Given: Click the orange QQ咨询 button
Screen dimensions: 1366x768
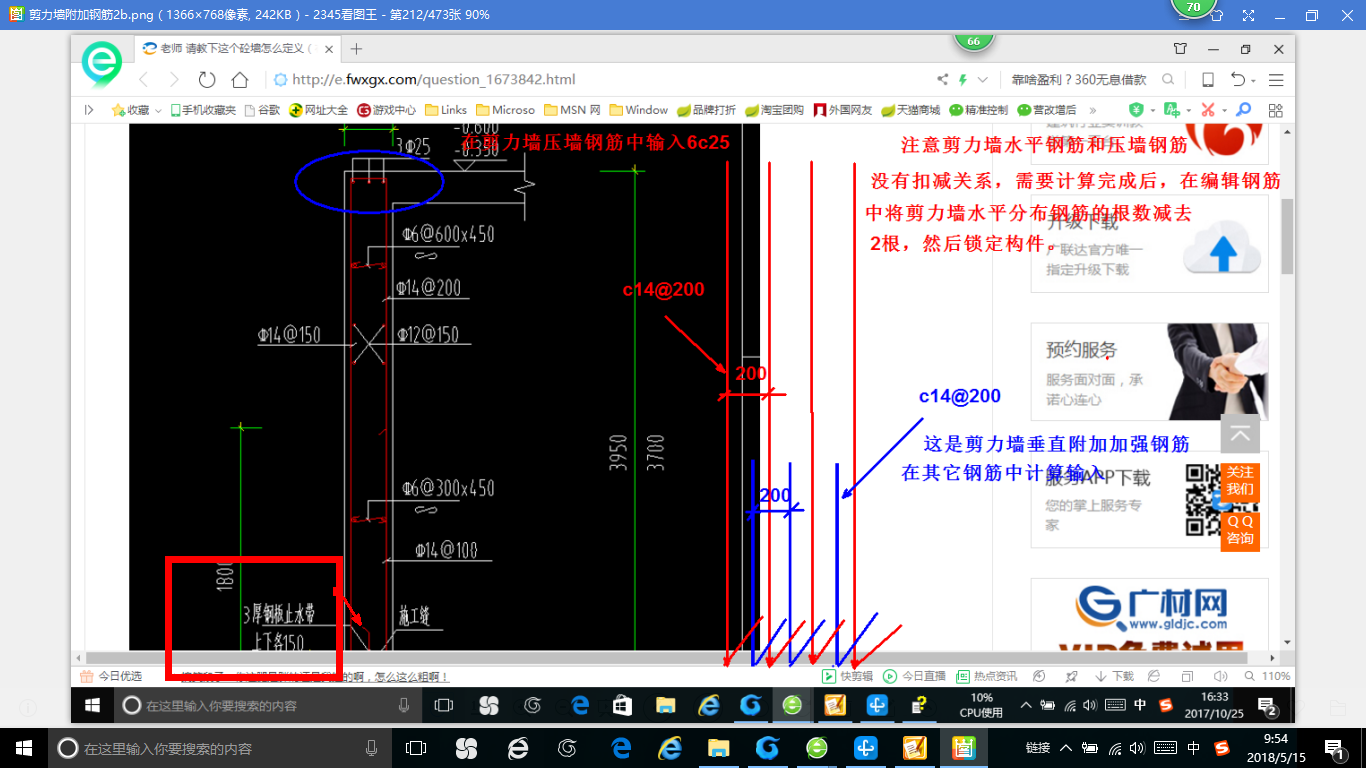Looking at the screenshot, I should 1240,530.
